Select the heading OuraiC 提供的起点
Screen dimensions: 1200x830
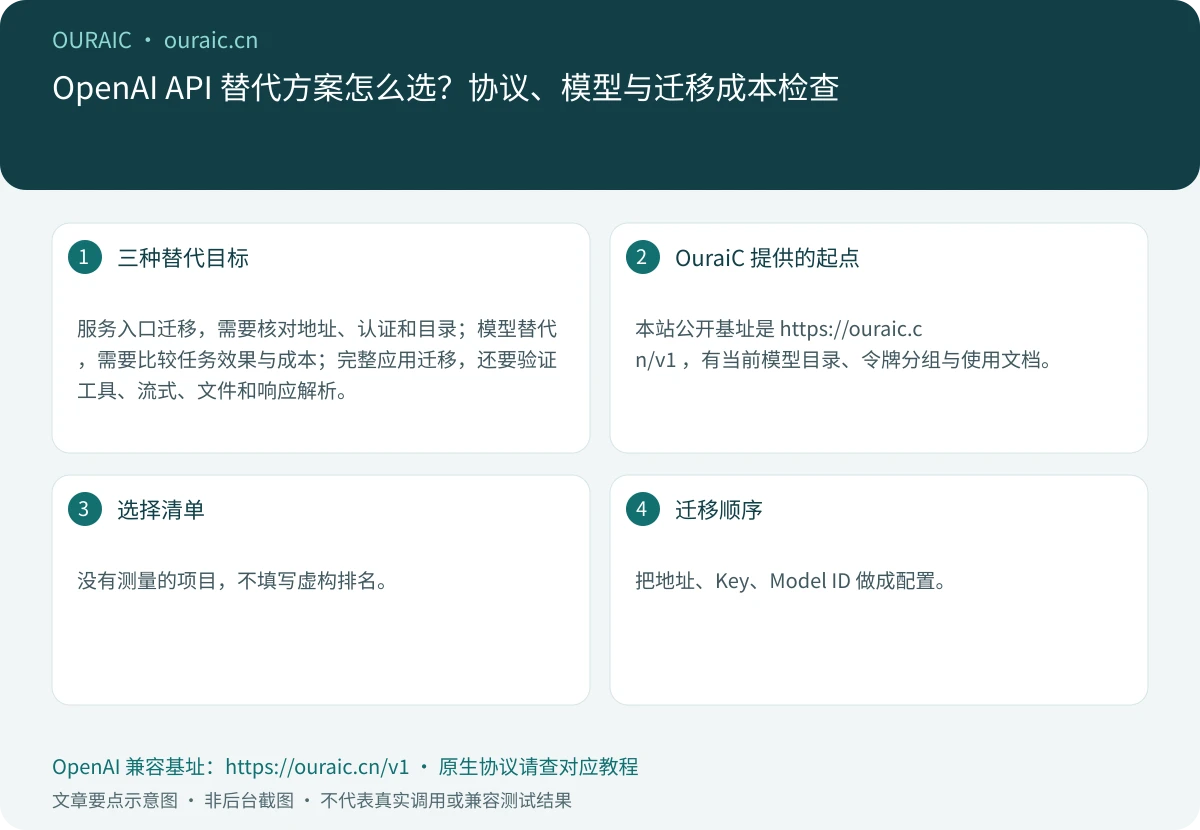pos(767,258)
